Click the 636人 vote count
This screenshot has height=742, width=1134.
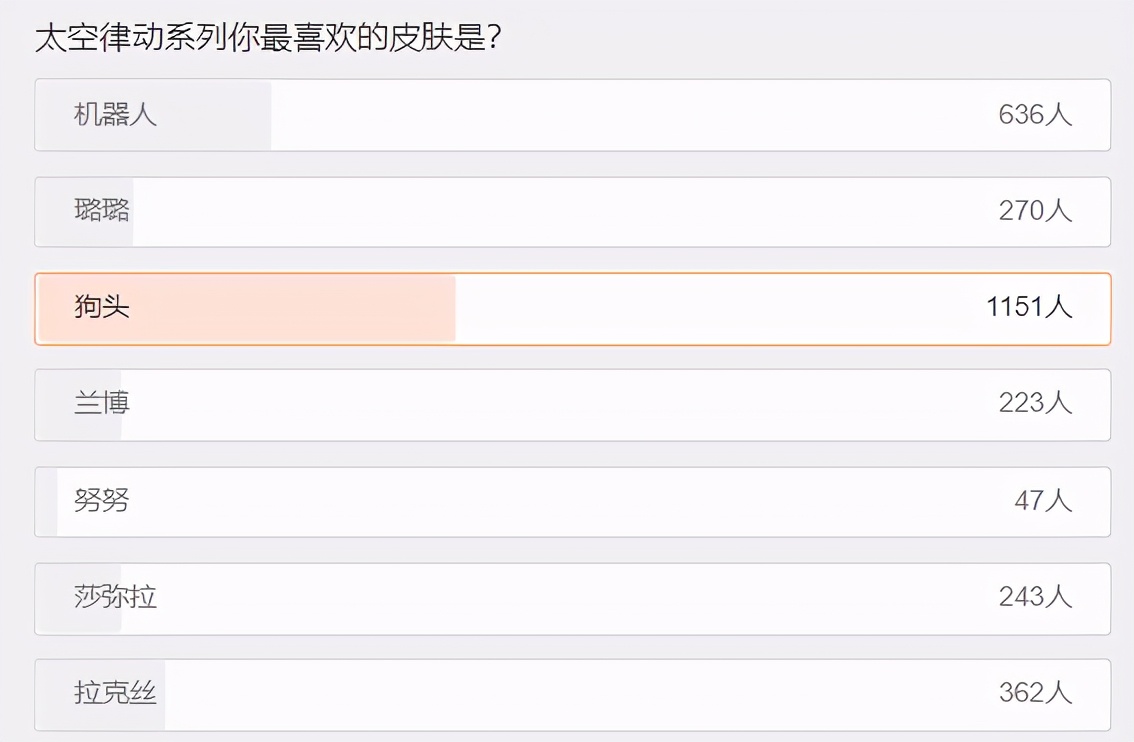point(1036,116)
